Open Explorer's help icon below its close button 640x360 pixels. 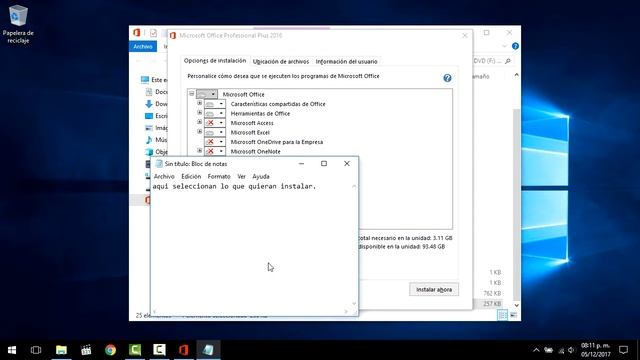pos(515,46)
